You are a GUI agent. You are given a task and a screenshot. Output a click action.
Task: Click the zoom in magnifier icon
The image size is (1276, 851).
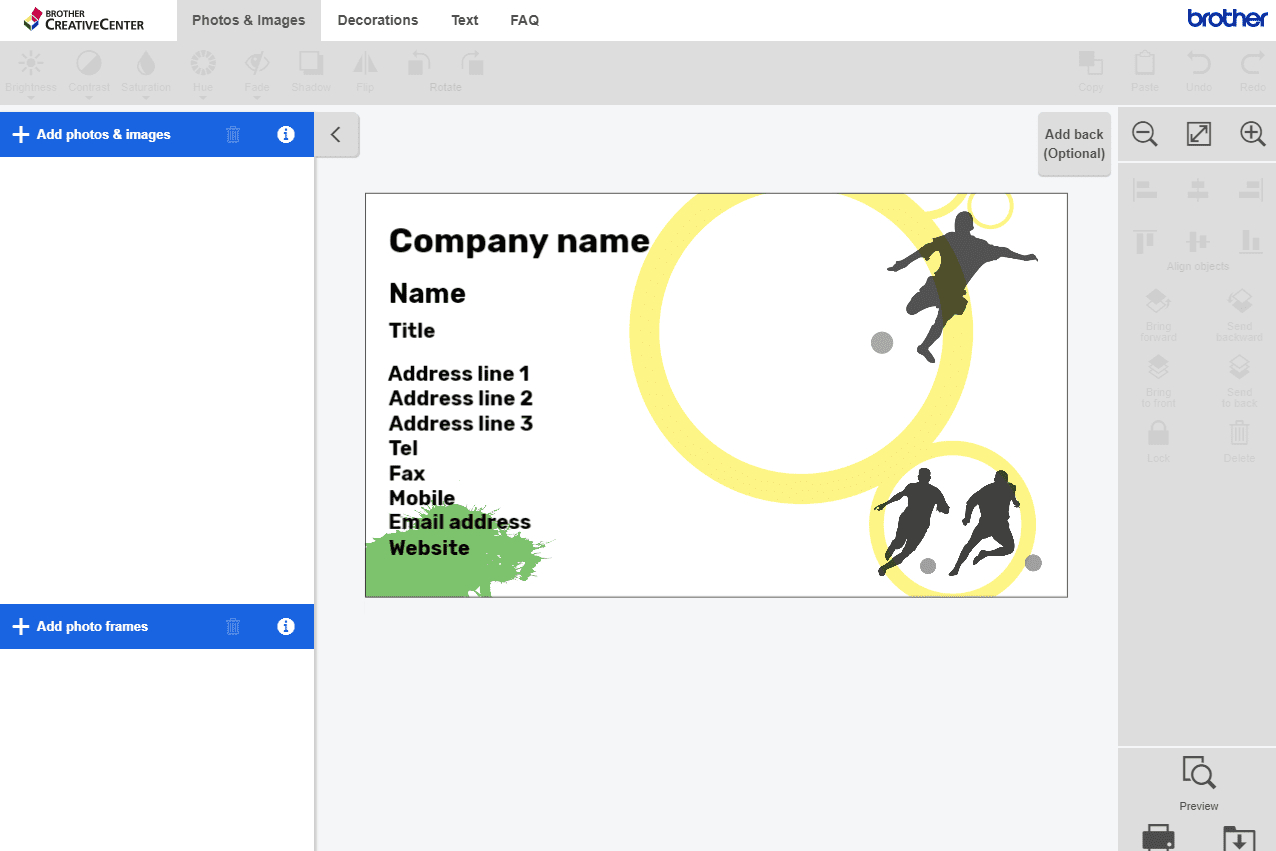[1252, 134]
